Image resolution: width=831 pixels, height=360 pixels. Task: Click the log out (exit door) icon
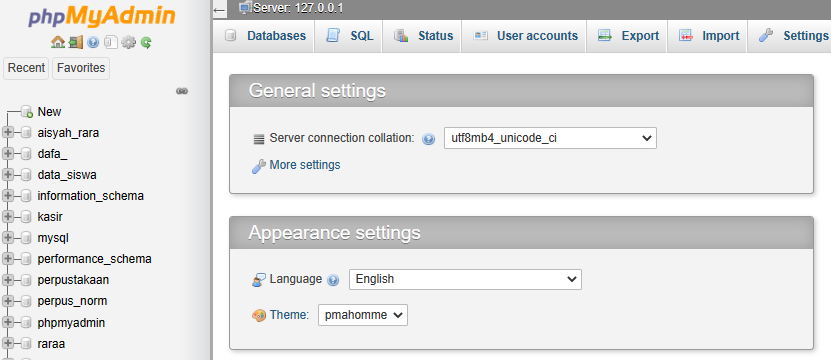pos(76,42)
